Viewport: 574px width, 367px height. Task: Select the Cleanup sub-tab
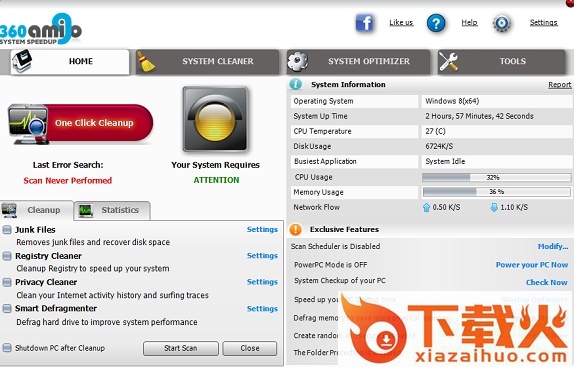coord(36,210)
